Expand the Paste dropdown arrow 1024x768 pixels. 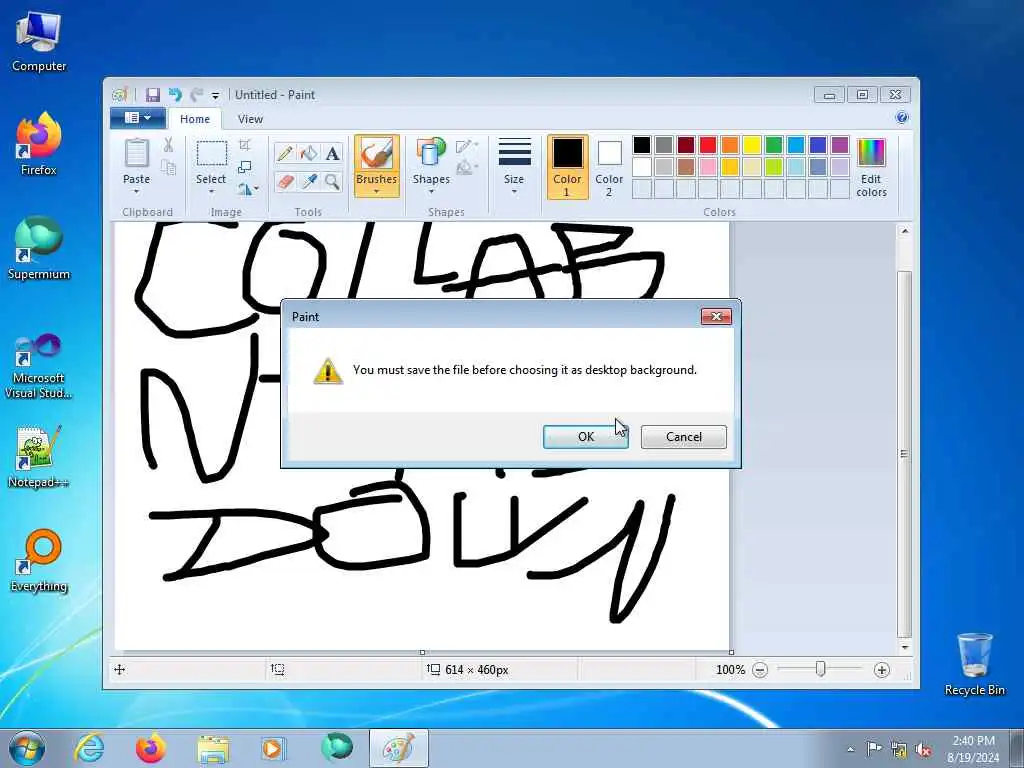(x=136, y=192)
